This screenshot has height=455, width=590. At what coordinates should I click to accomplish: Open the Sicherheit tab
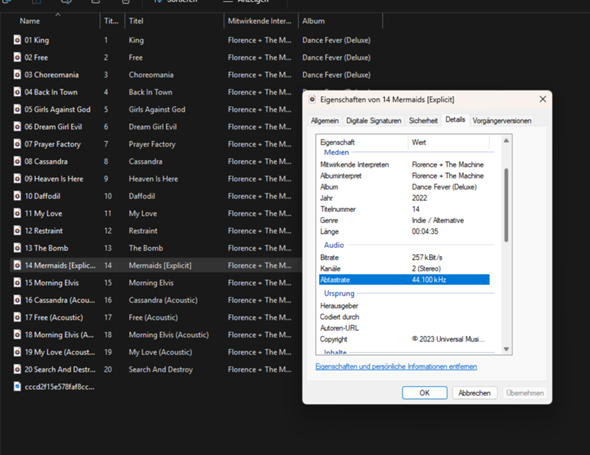click(x=423, y=120)
